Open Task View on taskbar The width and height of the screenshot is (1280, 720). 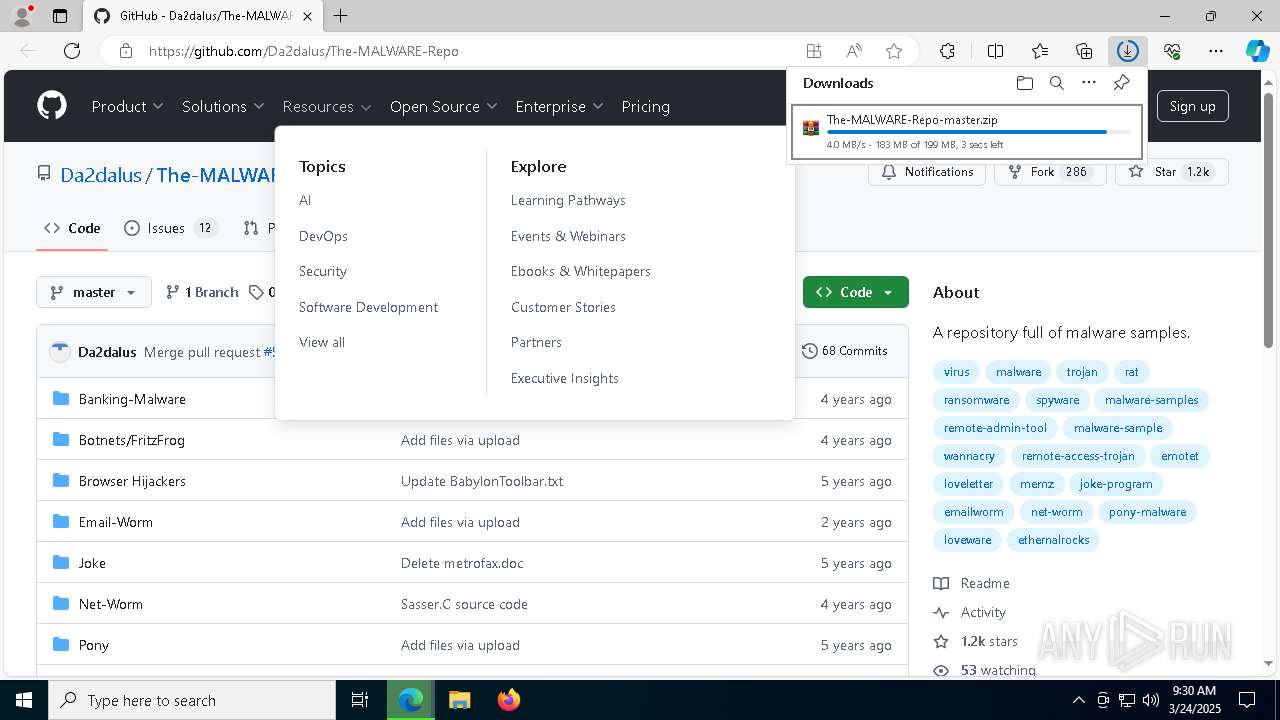pos(360,700)
